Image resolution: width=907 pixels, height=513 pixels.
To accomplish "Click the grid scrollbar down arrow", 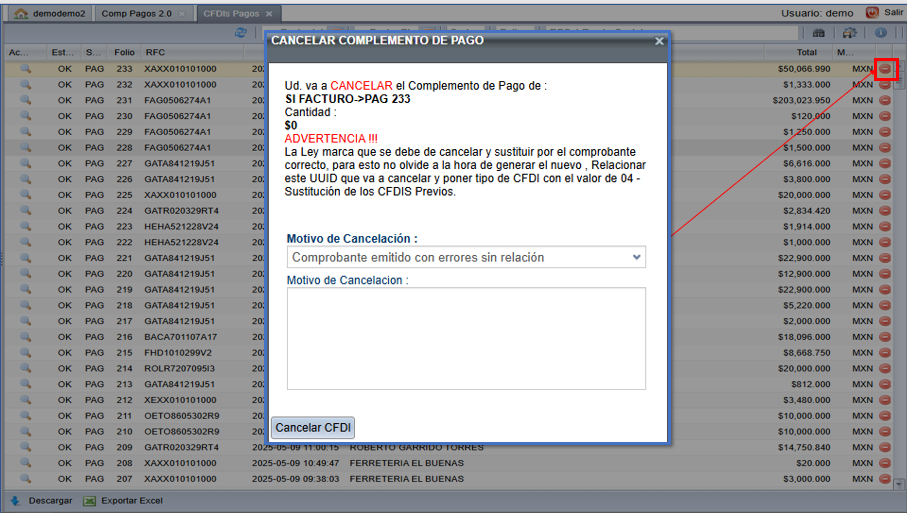I will point(899,484).
